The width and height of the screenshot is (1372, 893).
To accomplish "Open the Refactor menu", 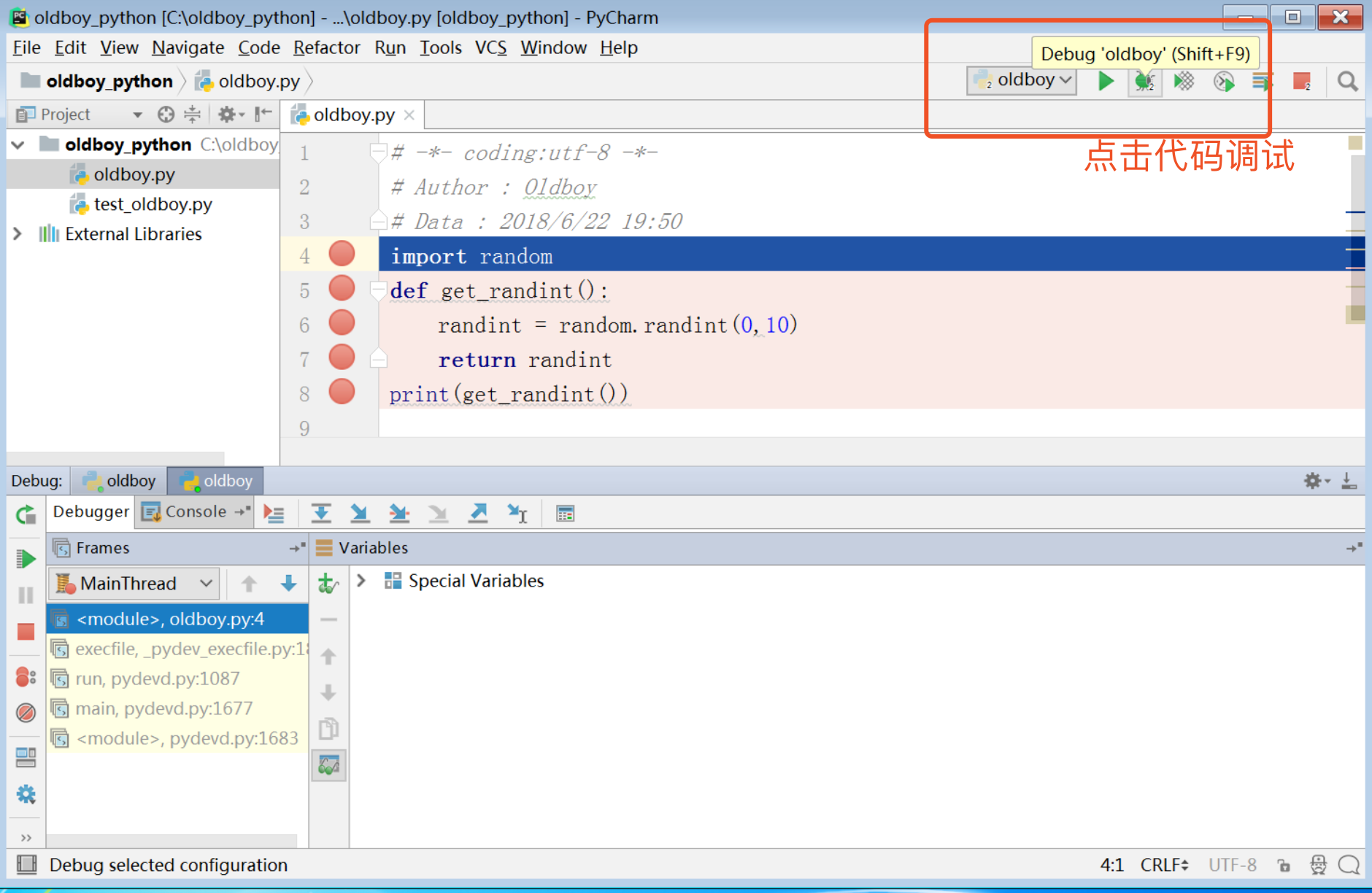I will point(326,47).
